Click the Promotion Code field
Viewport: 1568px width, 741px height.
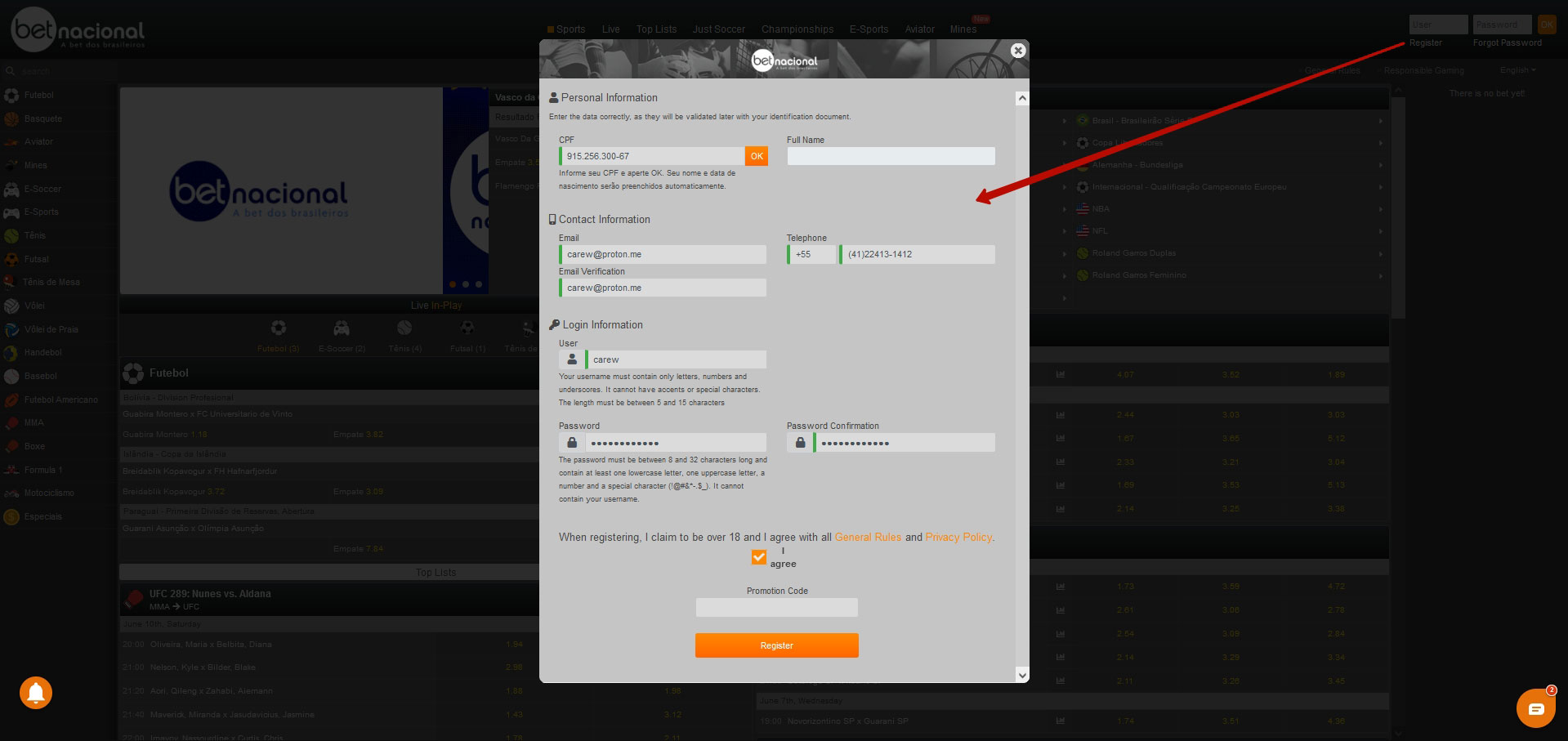pos(777,607)
